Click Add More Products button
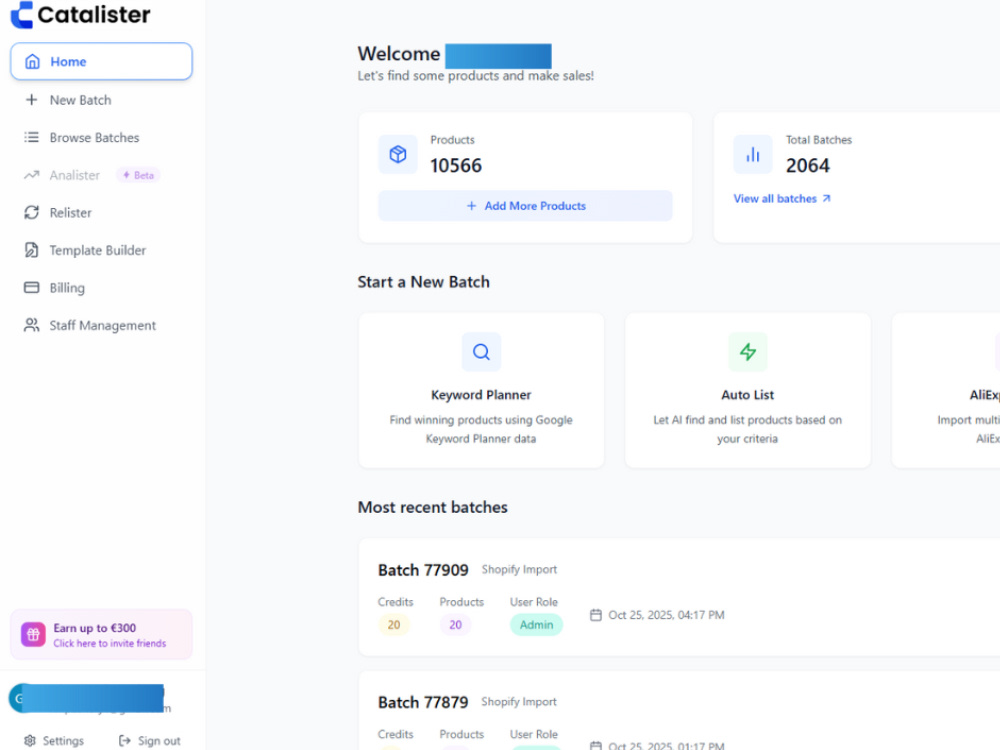The width and height of the screenshot is (1000, 750). tap(525, 205)
